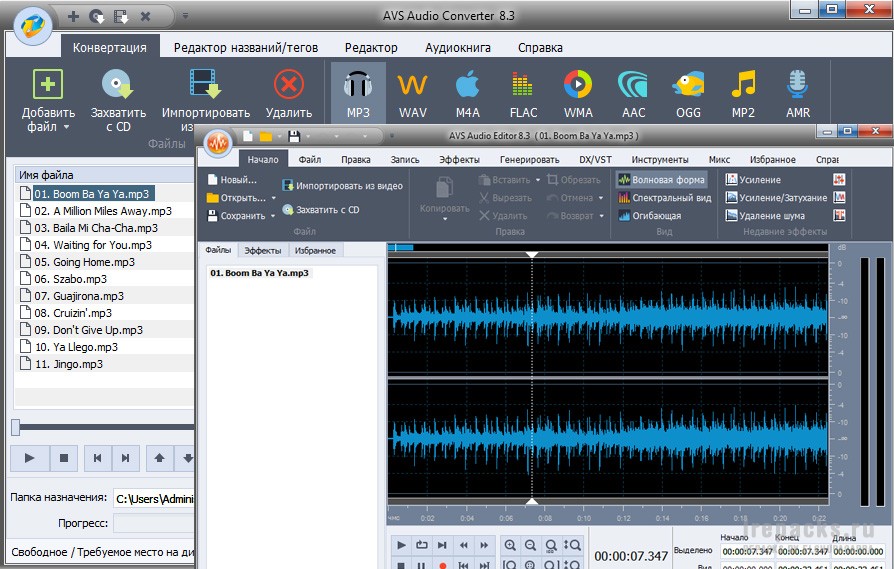Open the Избранное side panel tab in Editor
The image size is (894, 569).
coord(315,250)
